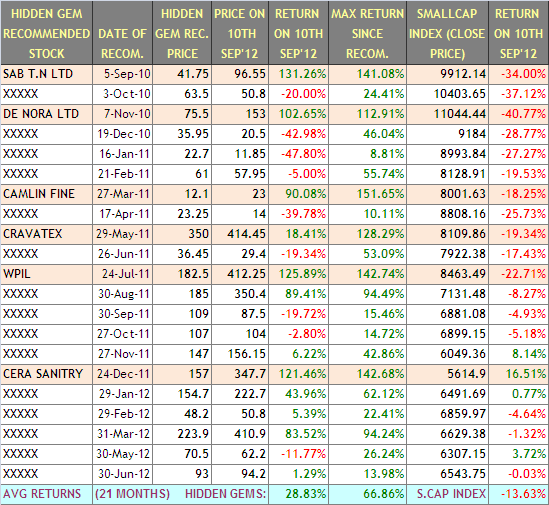Select the AVG RETURNS label
Image resolution: width=549 pixels, height=505 pixels.
(42, 494)
